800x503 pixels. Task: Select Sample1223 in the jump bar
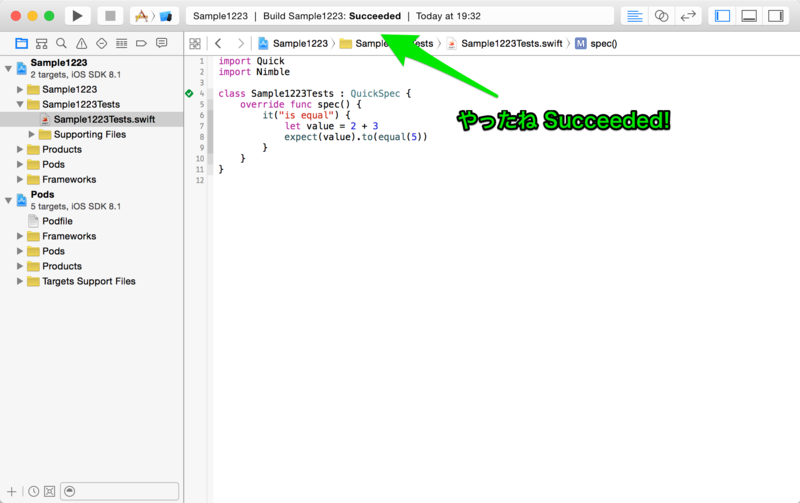click(293, 43)
